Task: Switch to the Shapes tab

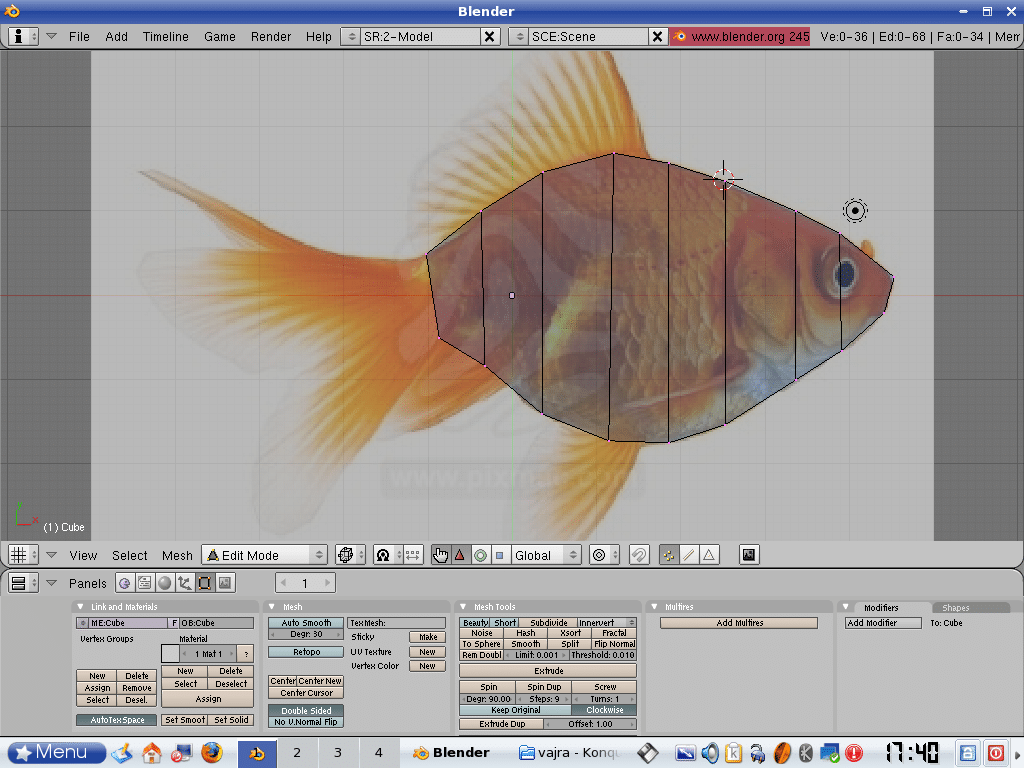Action: (956, 607)
